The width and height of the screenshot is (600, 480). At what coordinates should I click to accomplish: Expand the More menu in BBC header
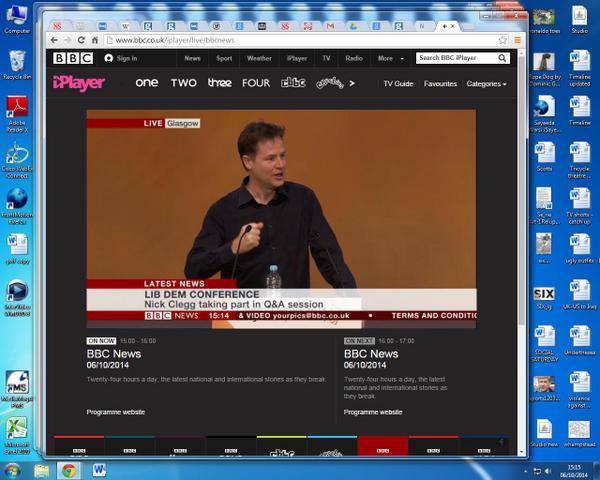(390, 59)
